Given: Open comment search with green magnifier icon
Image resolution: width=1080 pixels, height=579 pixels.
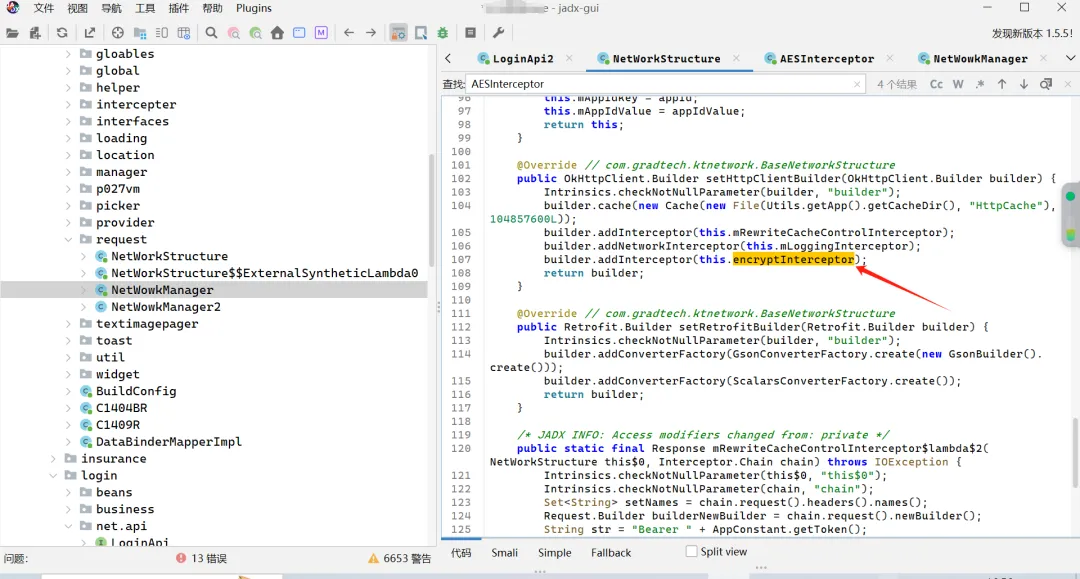Looking at the screenshot, I should point(256,33).
